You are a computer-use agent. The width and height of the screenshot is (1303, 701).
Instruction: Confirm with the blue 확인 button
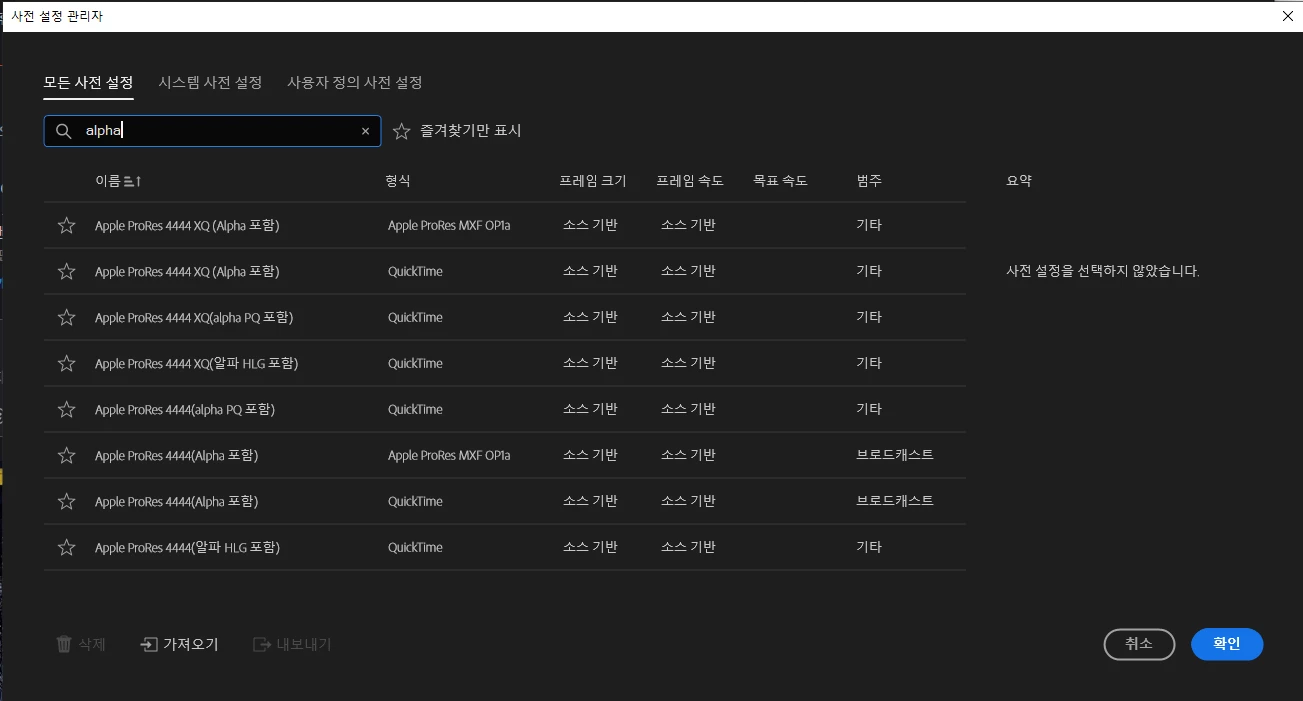coord(1227,644)
